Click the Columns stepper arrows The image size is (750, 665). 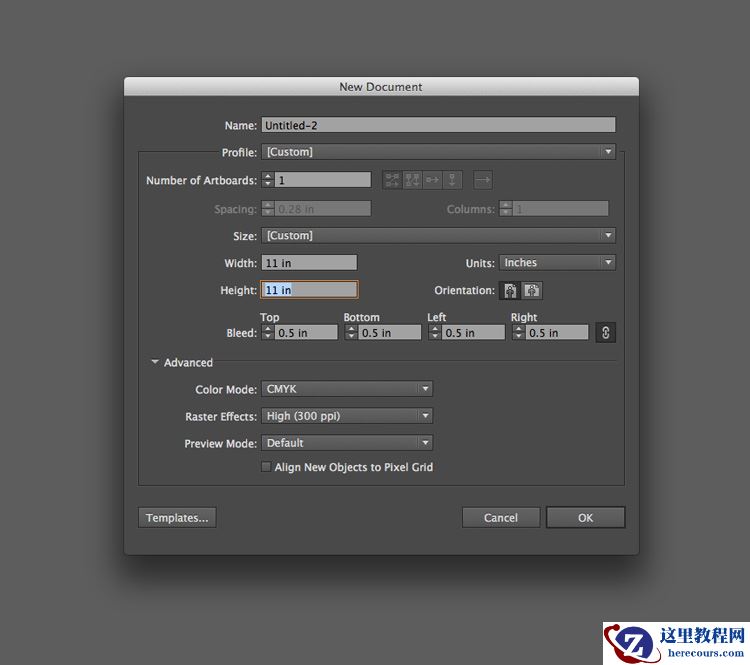506,209
